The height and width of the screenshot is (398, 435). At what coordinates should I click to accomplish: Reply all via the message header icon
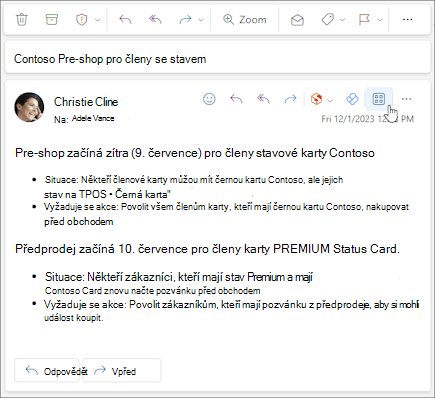(x=263, y=99)
